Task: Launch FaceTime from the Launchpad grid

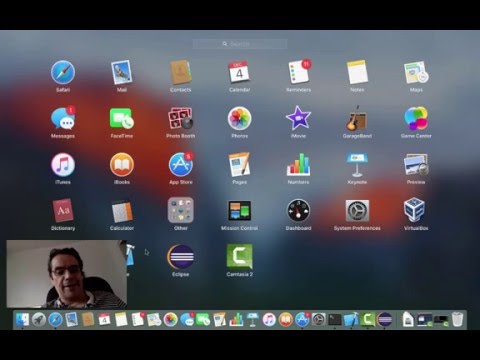Action: [x=122, y=118]
